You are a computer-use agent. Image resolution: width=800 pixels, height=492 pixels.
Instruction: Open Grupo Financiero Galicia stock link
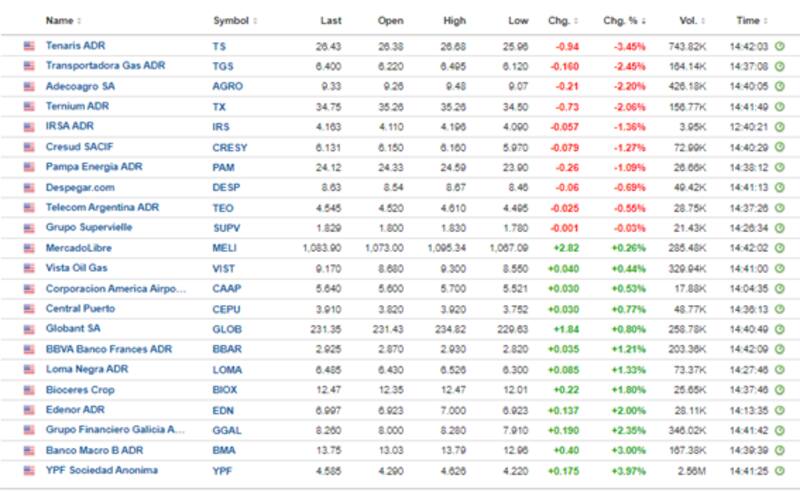point(115,430)
